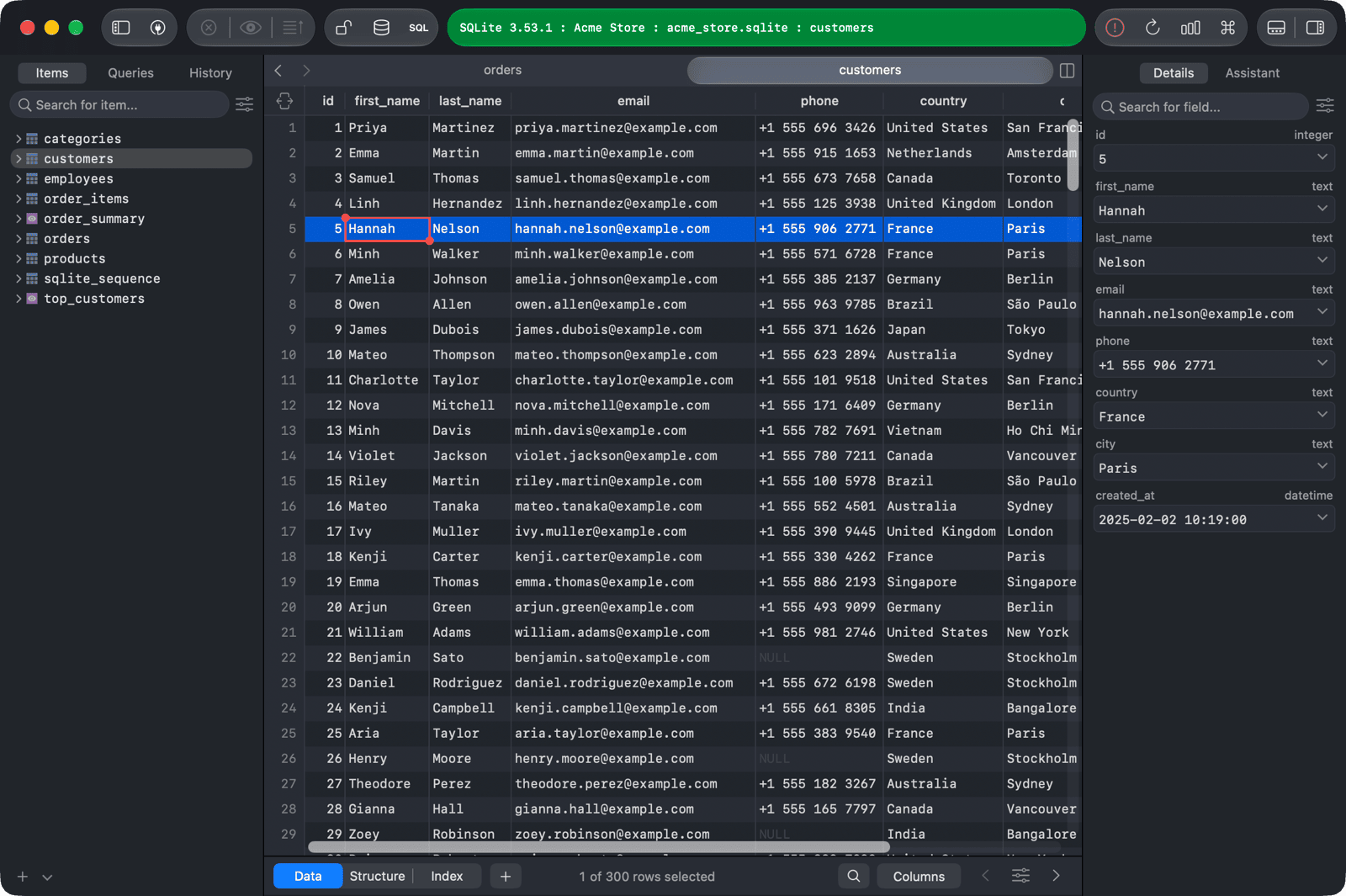The width and height of the screenshot is (1346, 896).
Task: Open the database cylinder icon
Action: click(x=381, y=28)
